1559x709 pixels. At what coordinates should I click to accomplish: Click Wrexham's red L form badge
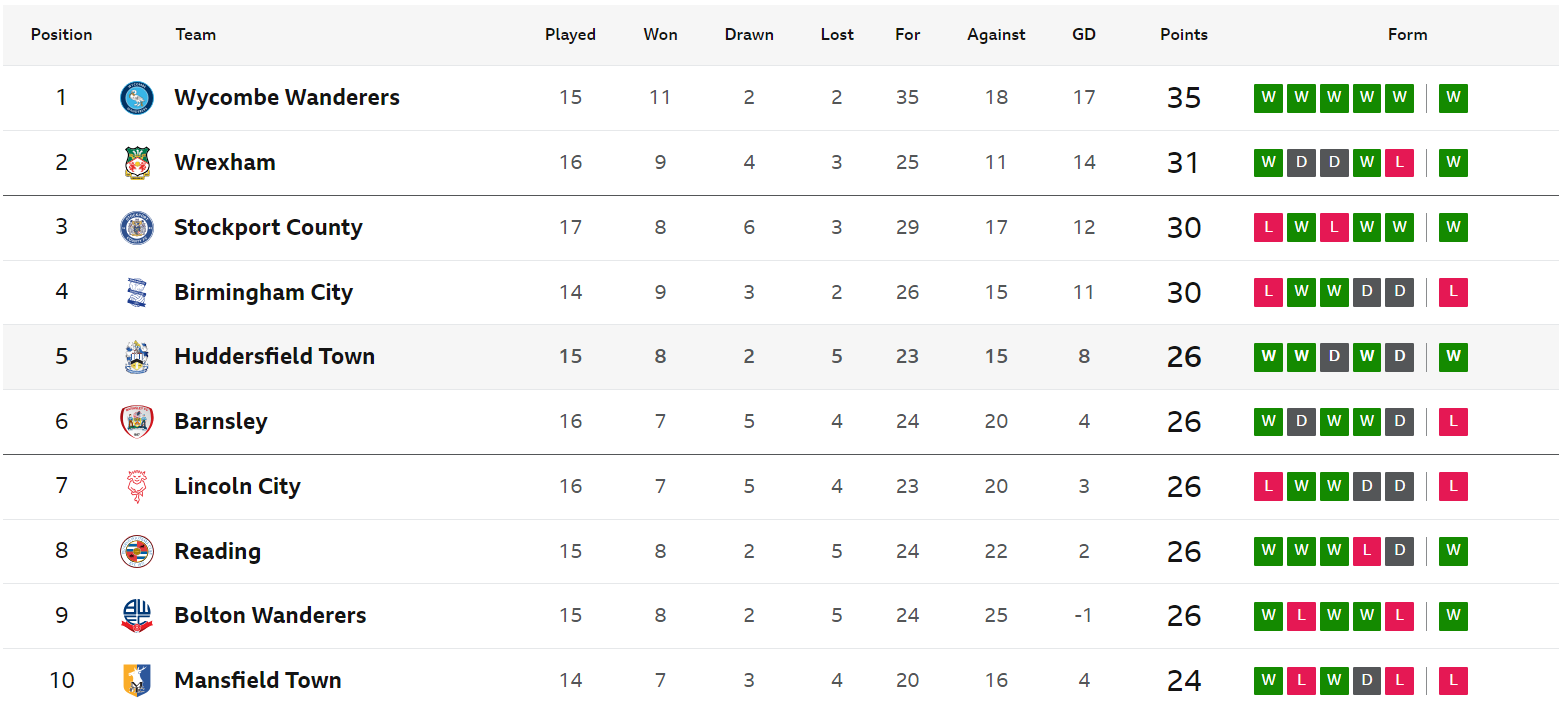click(x=1400, y=163)
